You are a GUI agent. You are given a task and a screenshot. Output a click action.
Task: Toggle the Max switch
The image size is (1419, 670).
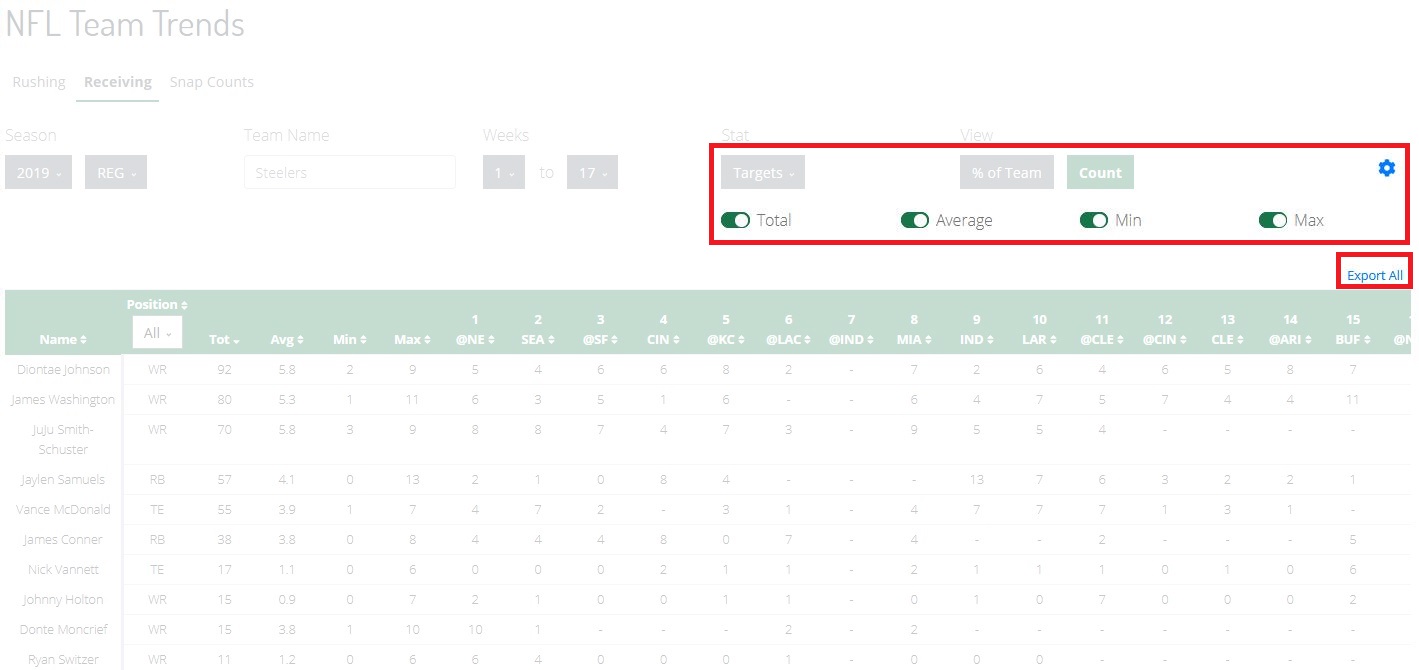click(1273, 220)
